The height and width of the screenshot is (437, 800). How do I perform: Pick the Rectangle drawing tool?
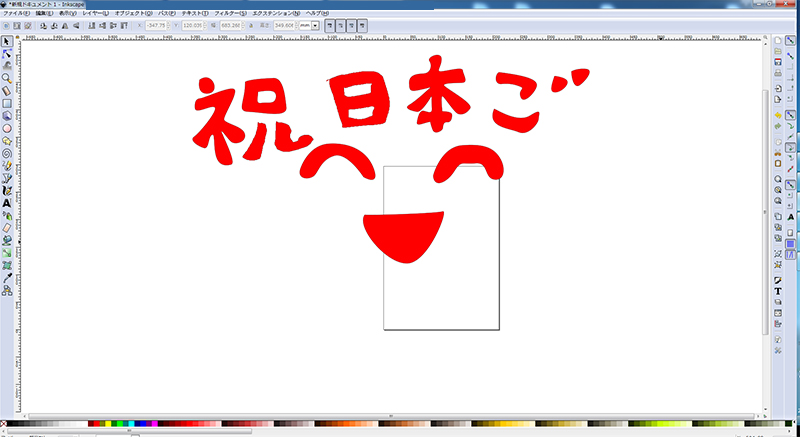7,103
